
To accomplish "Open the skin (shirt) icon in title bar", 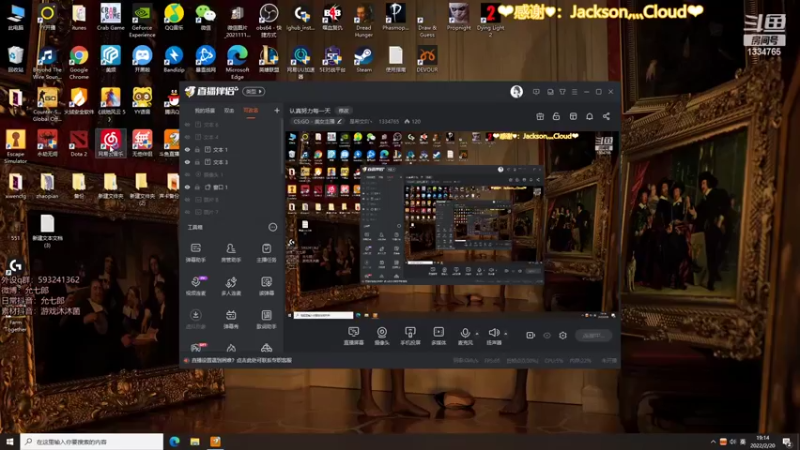I will [562, 92].
